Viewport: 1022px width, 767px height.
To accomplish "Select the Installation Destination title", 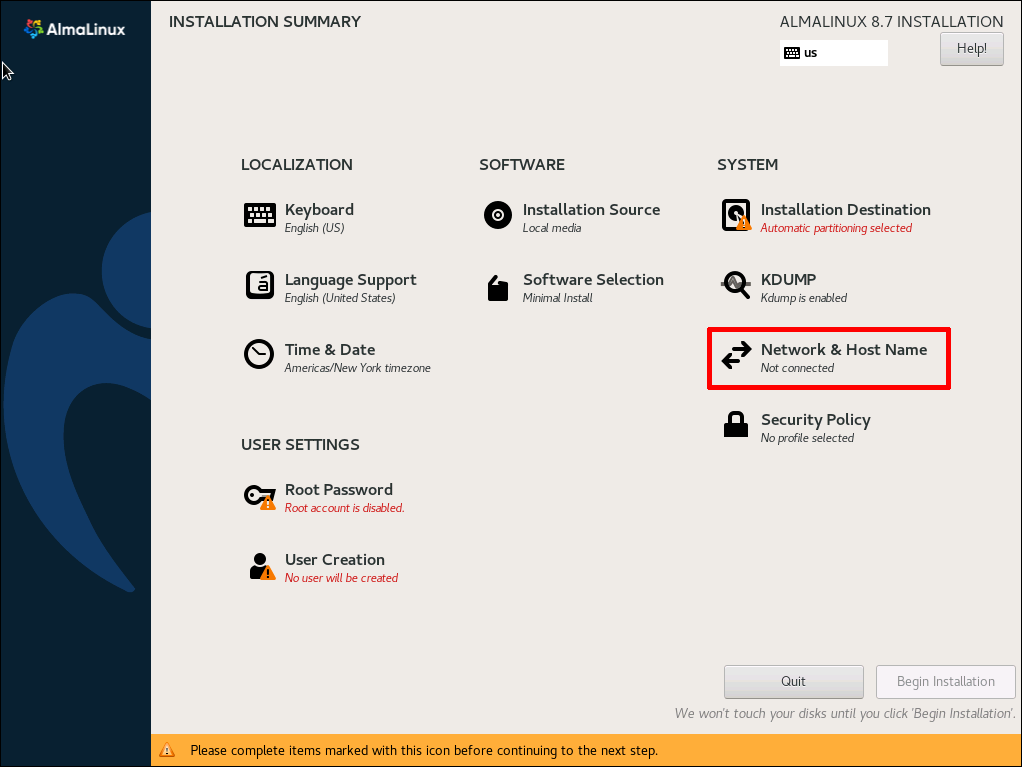I will pos(845,210).
